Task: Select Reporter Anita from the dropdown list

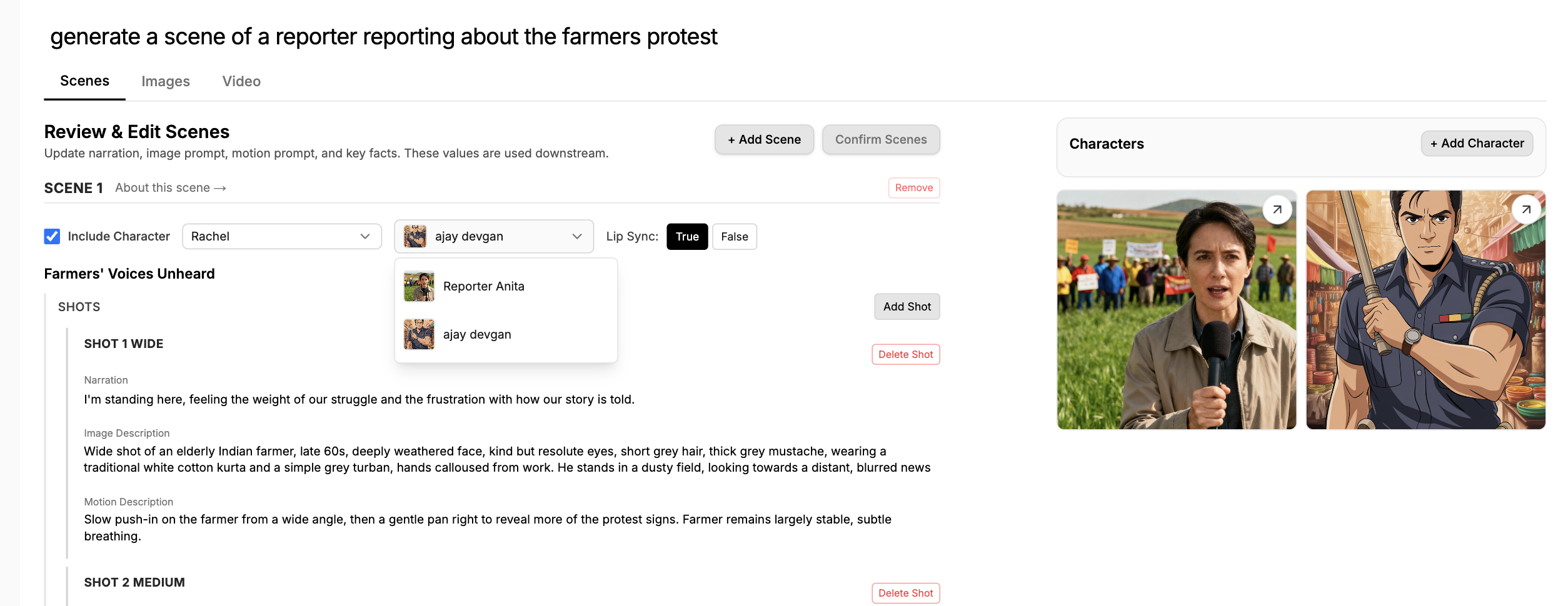Action: [483, 287]
